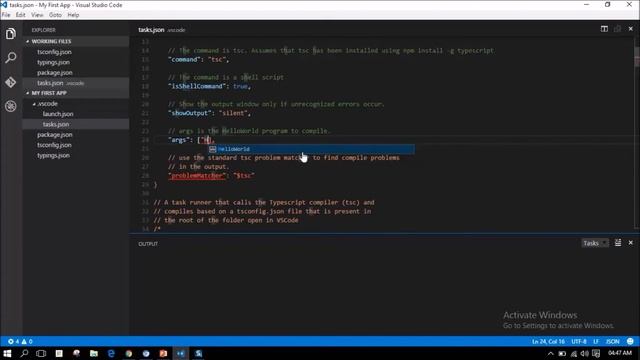Open network icon in system tray
This screenshot has width=640, height=360.
coord(573,354)
